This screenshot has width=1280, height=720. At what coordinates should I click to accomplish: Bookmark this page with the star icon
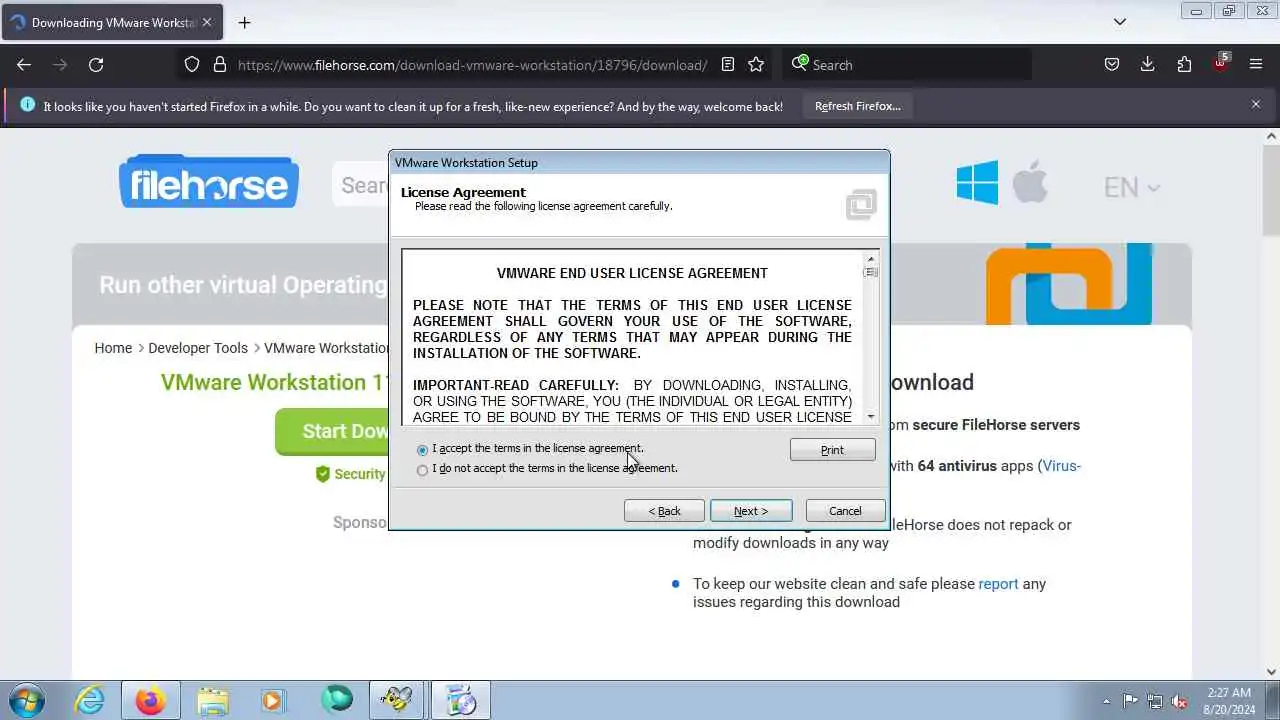tap(756, 64)
